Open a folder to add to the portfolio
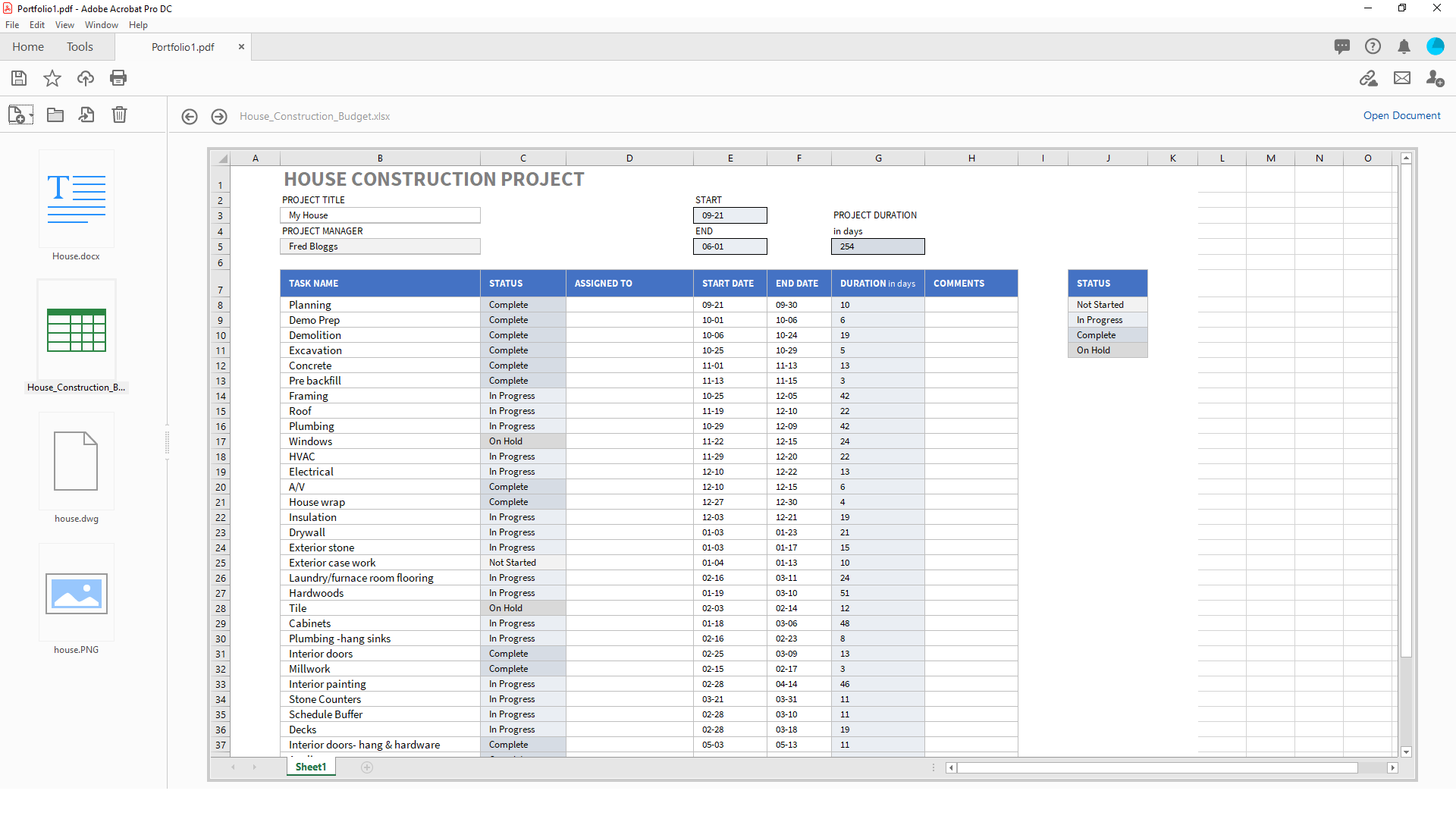Image resolution: width=1456 pixels, height=819 pixels. click(x=55, y=115)
